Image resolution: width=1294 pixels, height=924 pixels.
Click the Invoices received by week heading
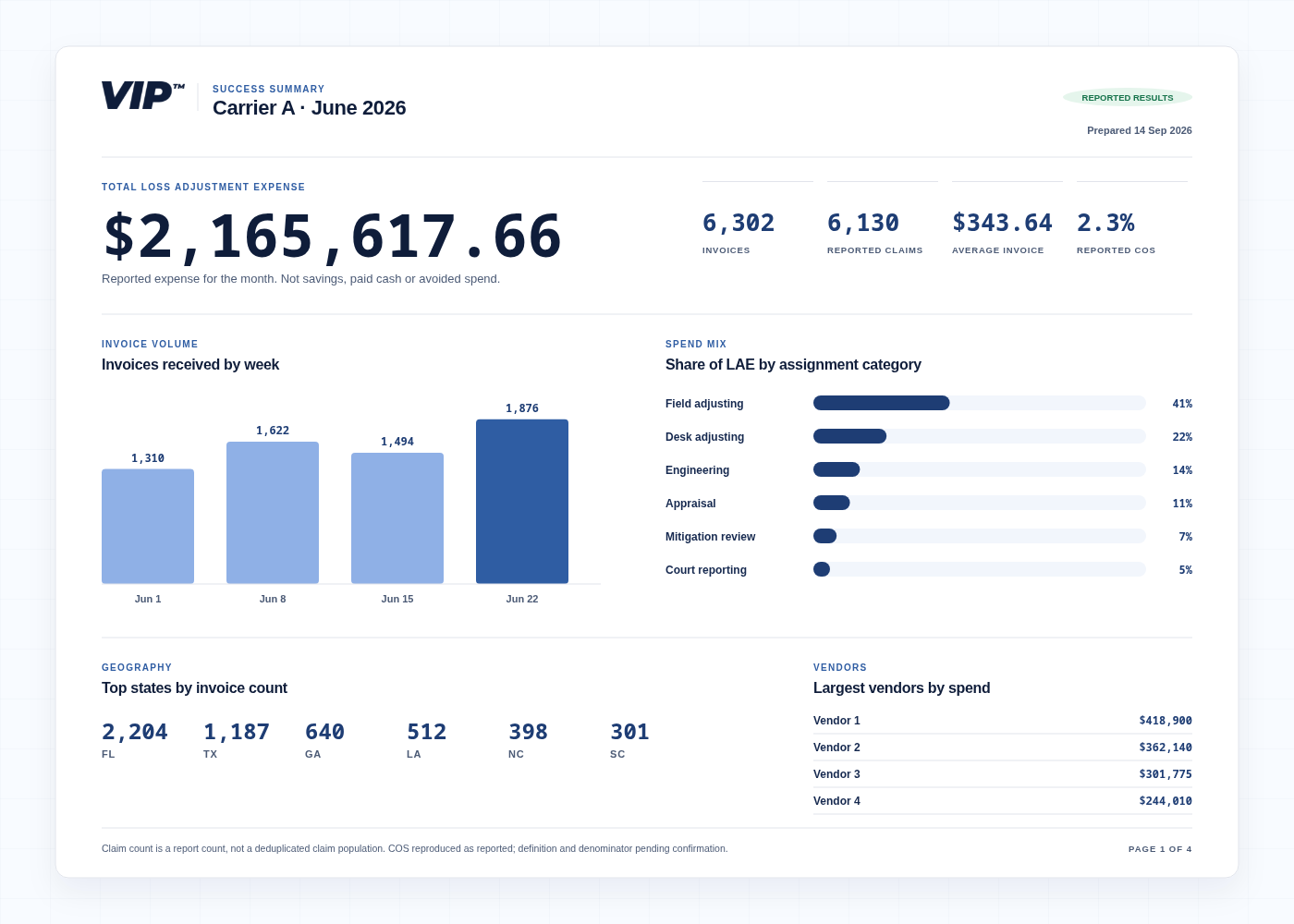click(190, 365)
